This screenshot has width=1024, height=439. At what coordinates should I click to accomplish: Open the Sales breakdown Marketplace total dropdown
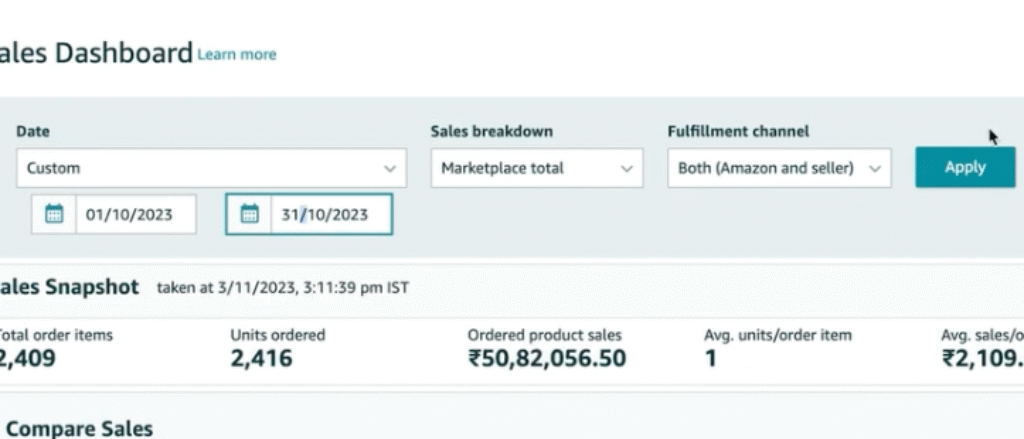tap(536, 168)
